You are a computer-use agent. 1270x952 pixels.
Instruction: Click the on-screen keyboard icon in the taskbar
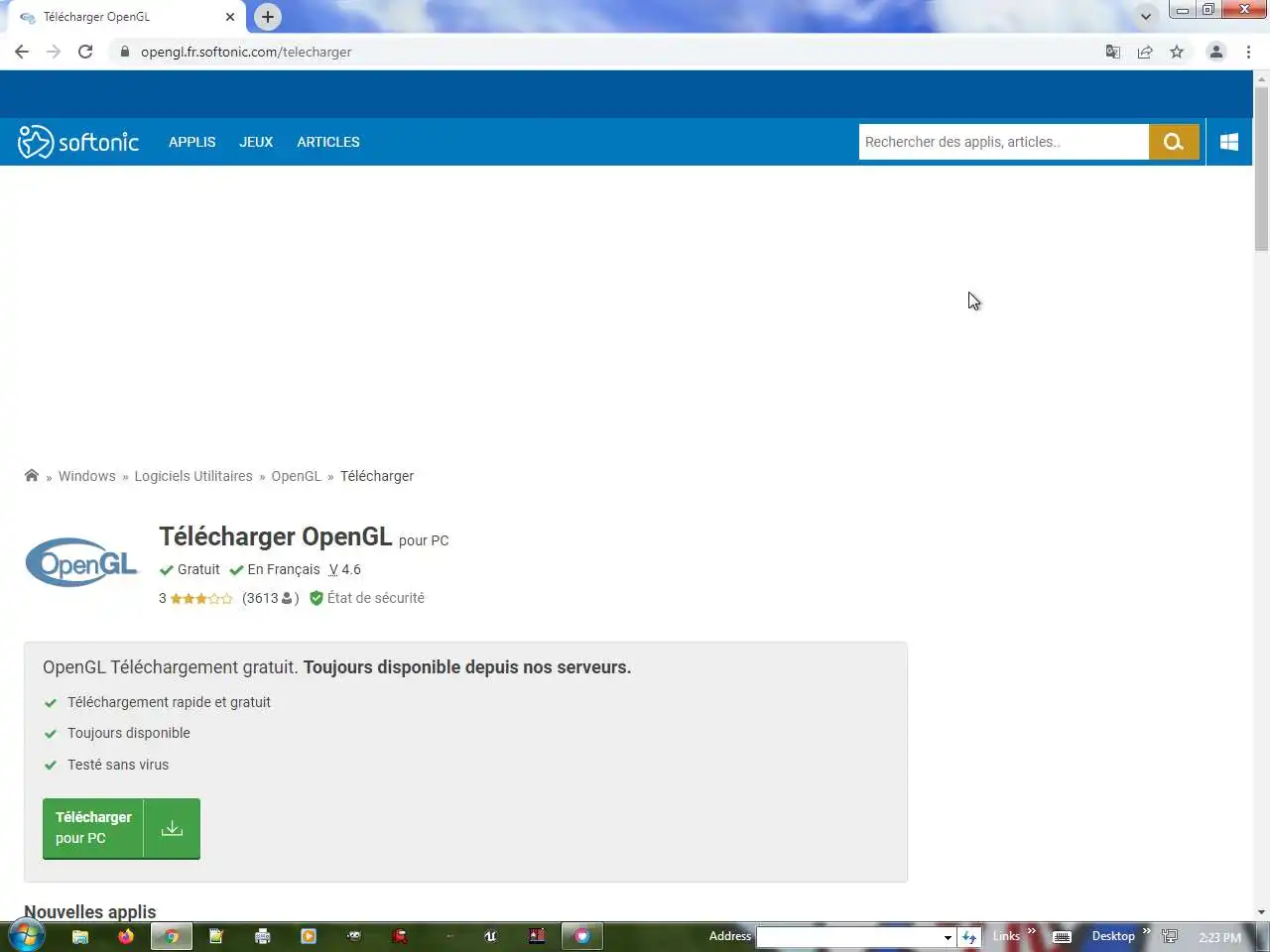tap(1062, 937)
